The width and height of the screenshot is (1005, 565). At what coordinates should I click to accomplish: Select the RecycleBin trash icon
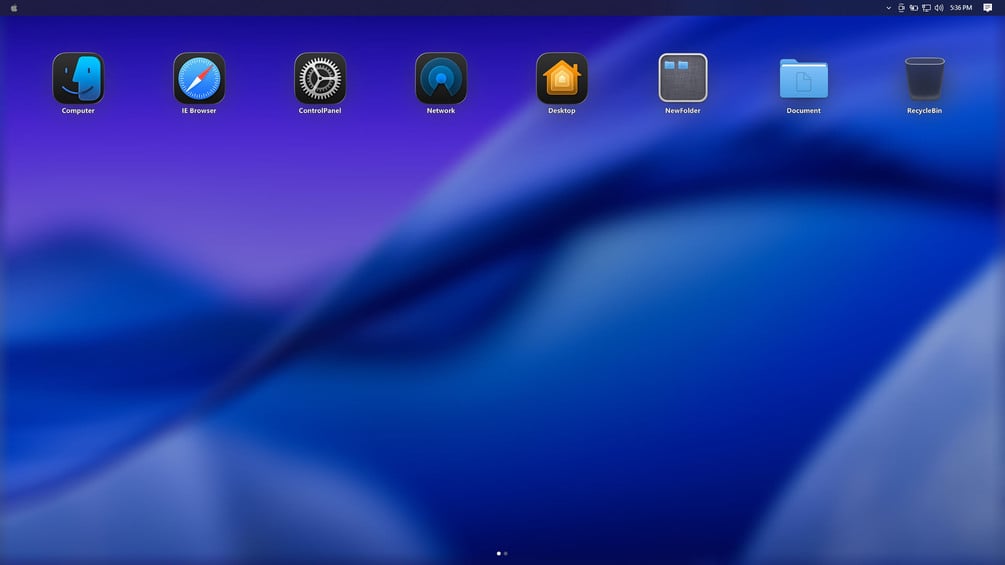[x=925, y=78]
